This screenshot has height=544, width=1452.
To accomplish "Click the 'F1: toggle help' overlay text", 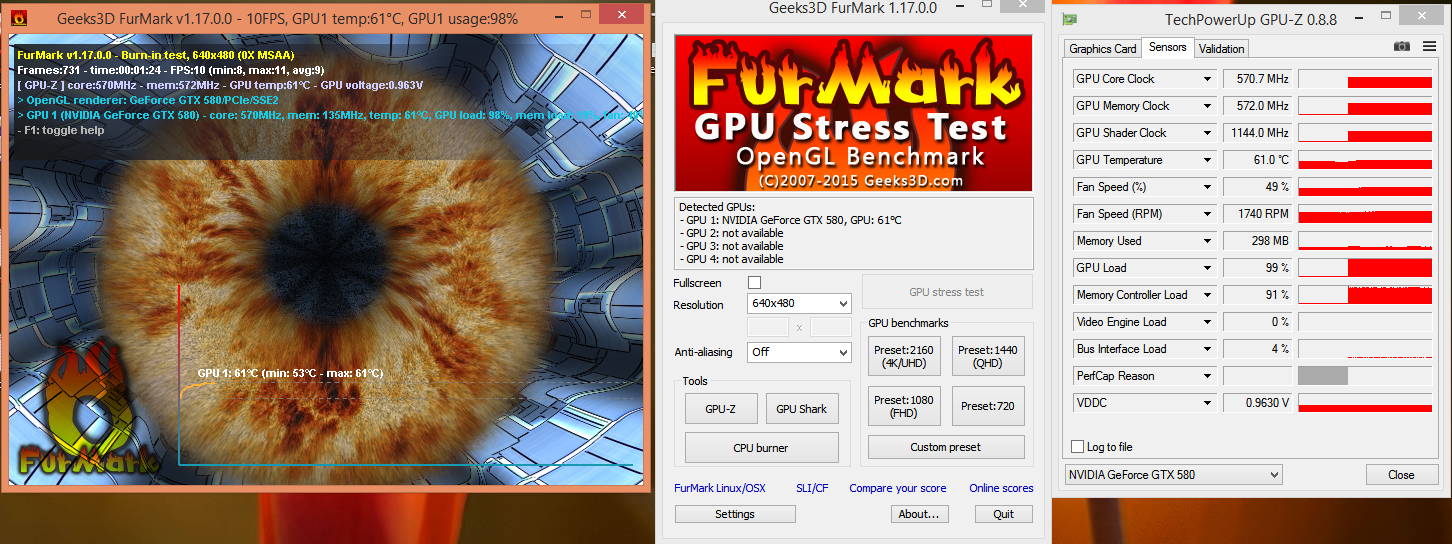I will click(61, 130).
